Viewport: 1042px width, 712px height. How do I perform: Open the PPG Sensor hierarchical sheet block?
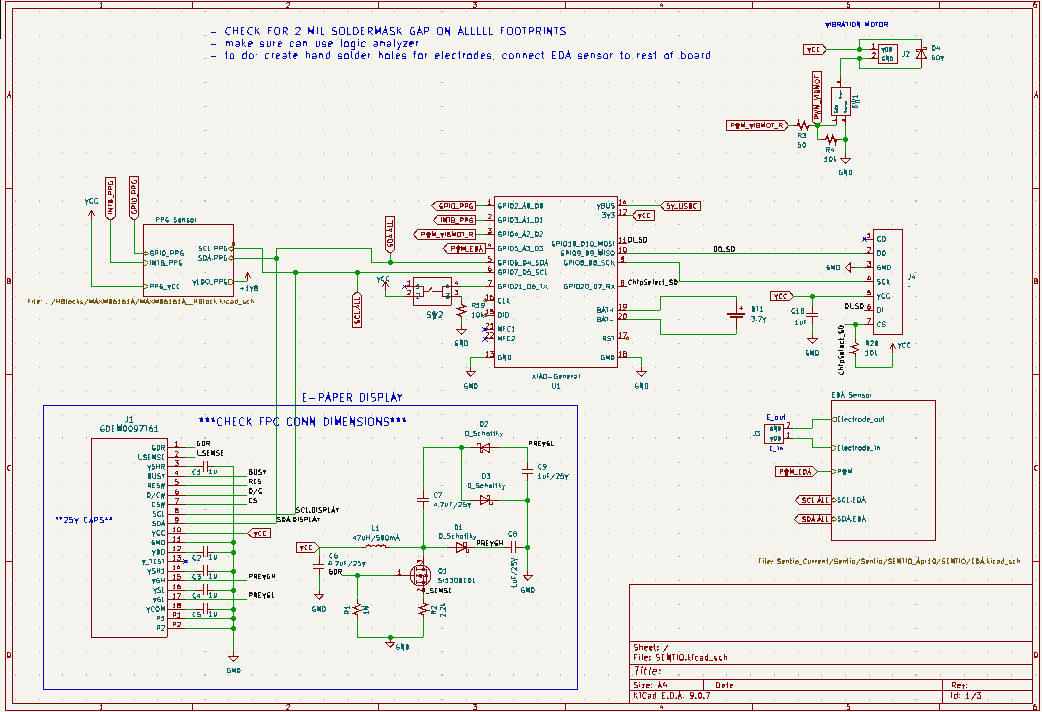point(188,260)
